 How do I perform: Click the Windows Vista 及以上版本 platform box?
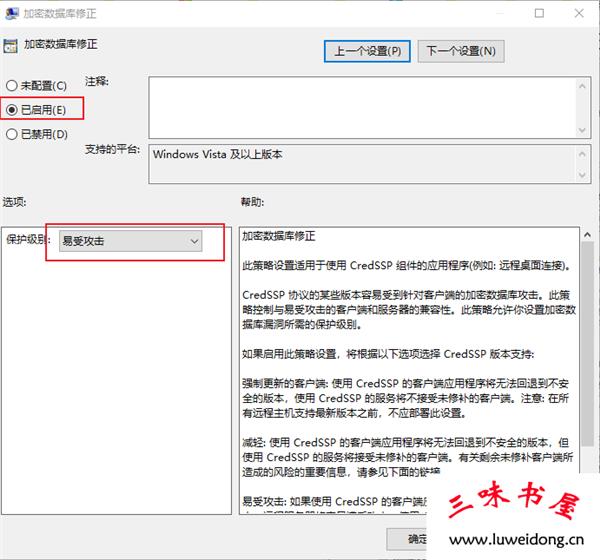coord(358,164)
